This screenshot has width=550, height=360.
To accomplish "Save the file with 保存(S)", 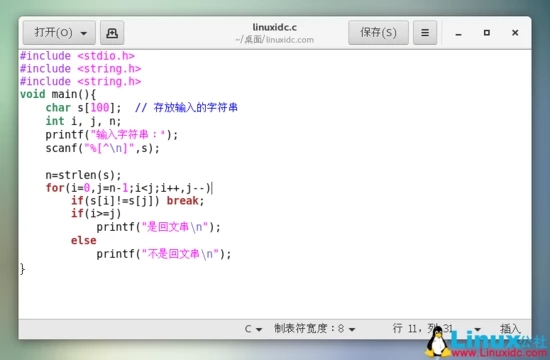I will [x=378, y=33].
